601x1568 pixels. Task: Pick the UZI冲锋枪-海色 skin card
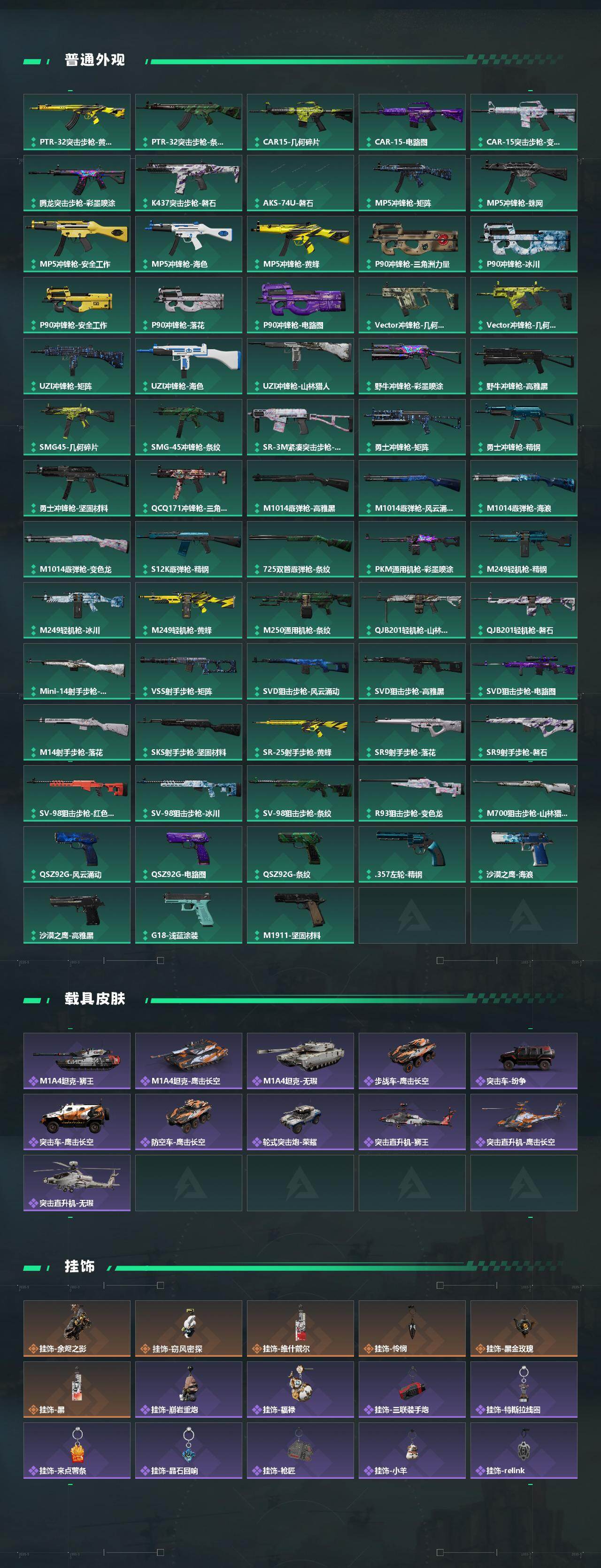(188, 366)
